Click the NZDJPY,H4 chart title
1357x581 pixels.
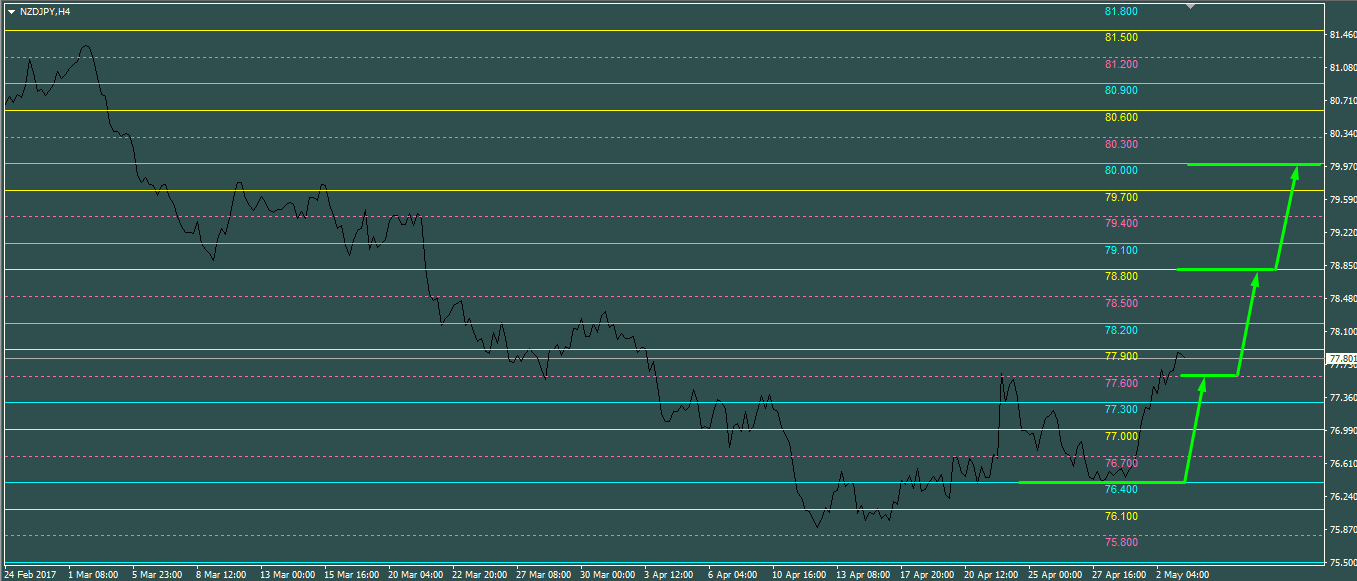coord(45,12)
